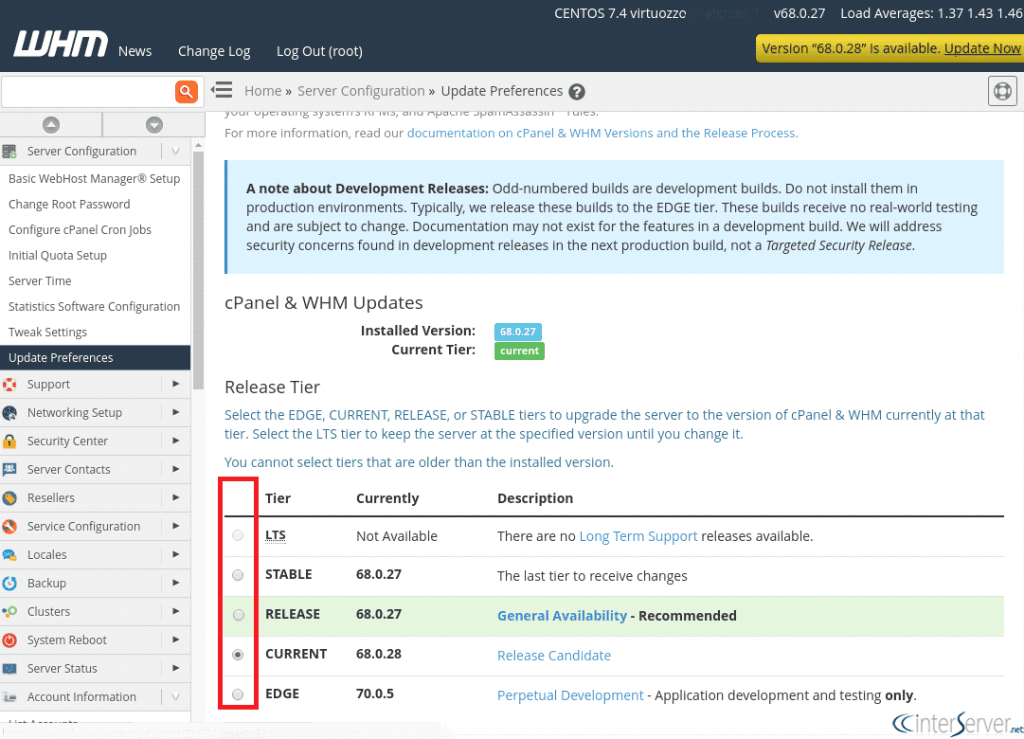1024x739 pixels.
Task: Click the Clusters icon in sidebar
Action: pos(9,612)
